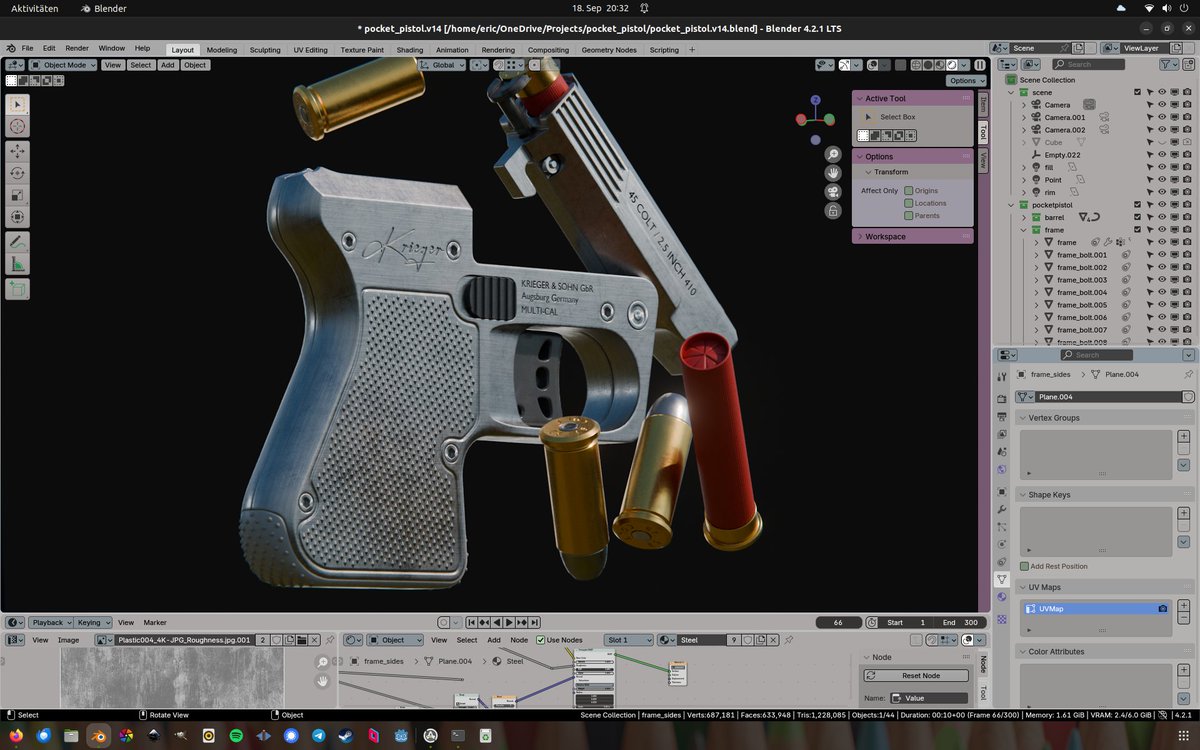The height and width of the screenshot is (750, 1200).
Task: Uncheck the scene collection exclude checkbox
Action: (x=1137, y=92)
